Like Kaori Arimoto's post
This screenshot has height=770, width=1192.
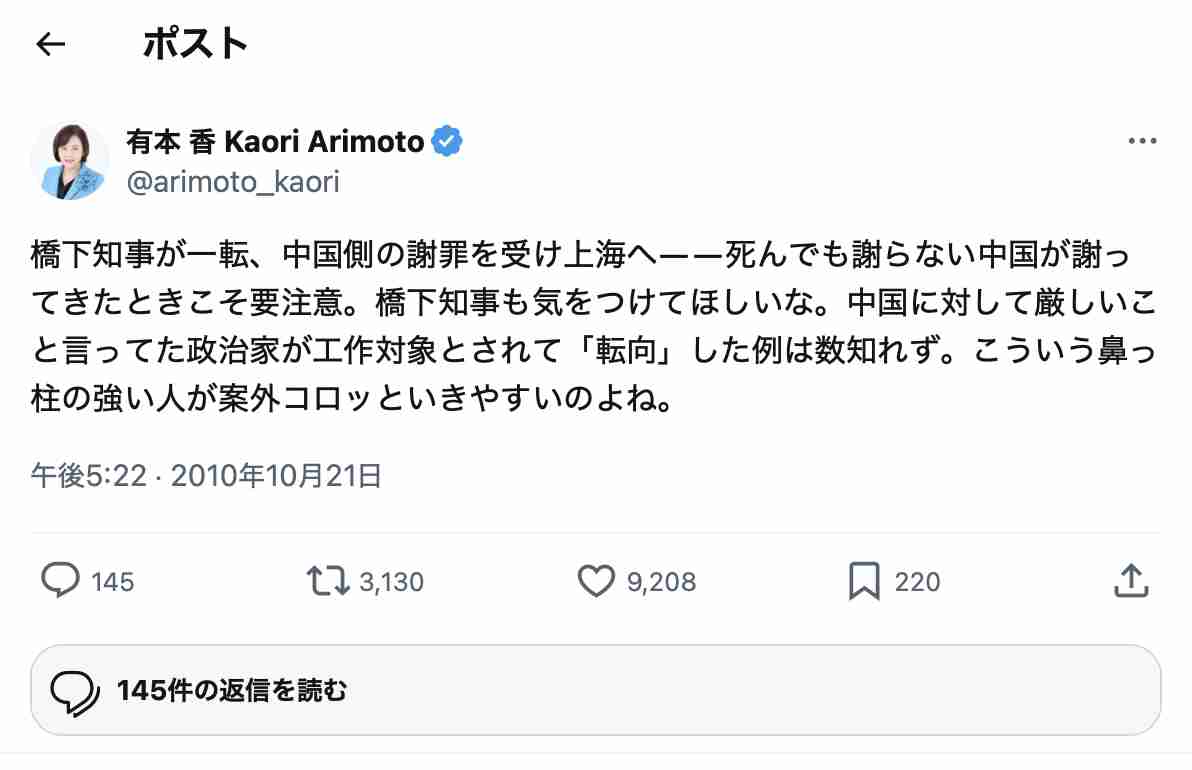pos(596,580)
